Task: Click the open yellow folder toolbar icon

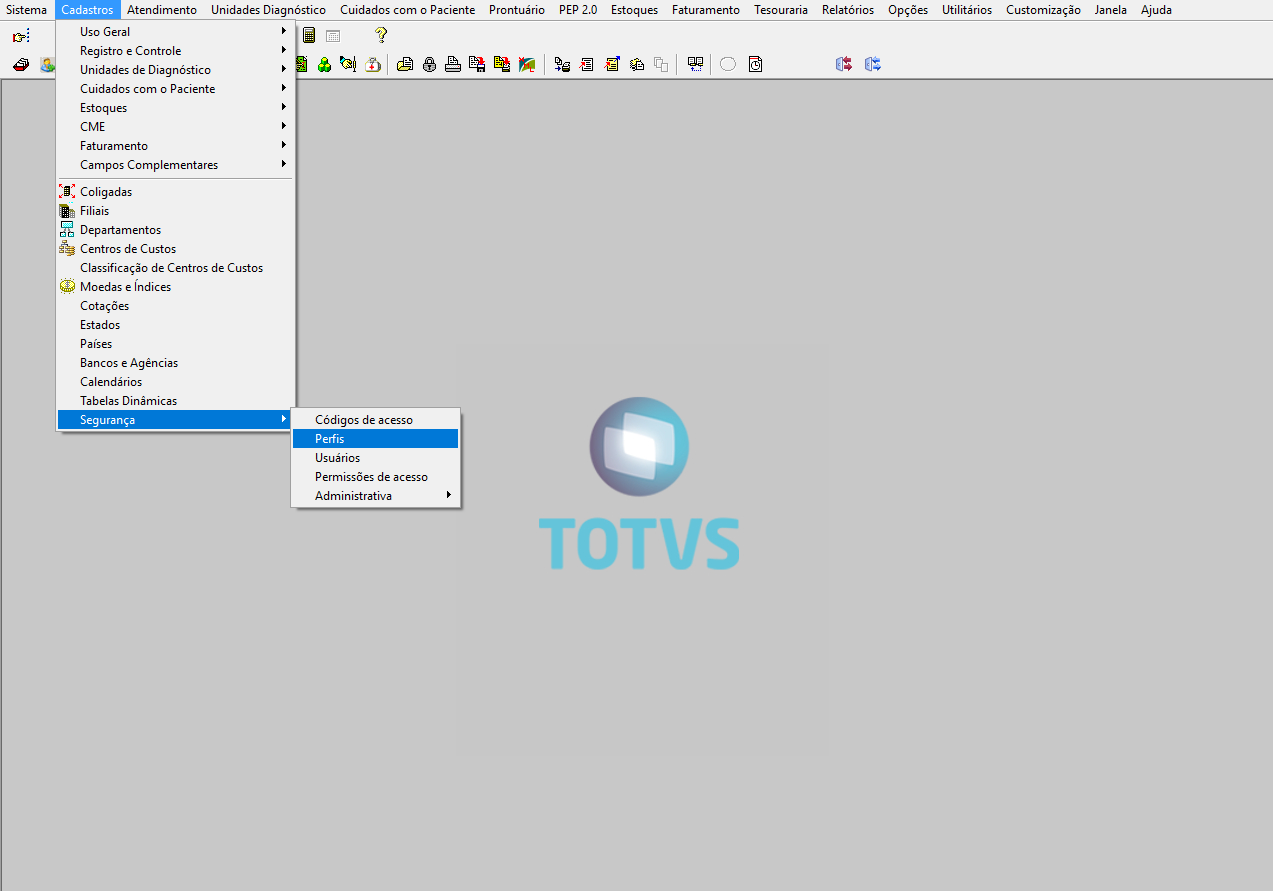Action: pyautogui.click(x=405, y=64)
